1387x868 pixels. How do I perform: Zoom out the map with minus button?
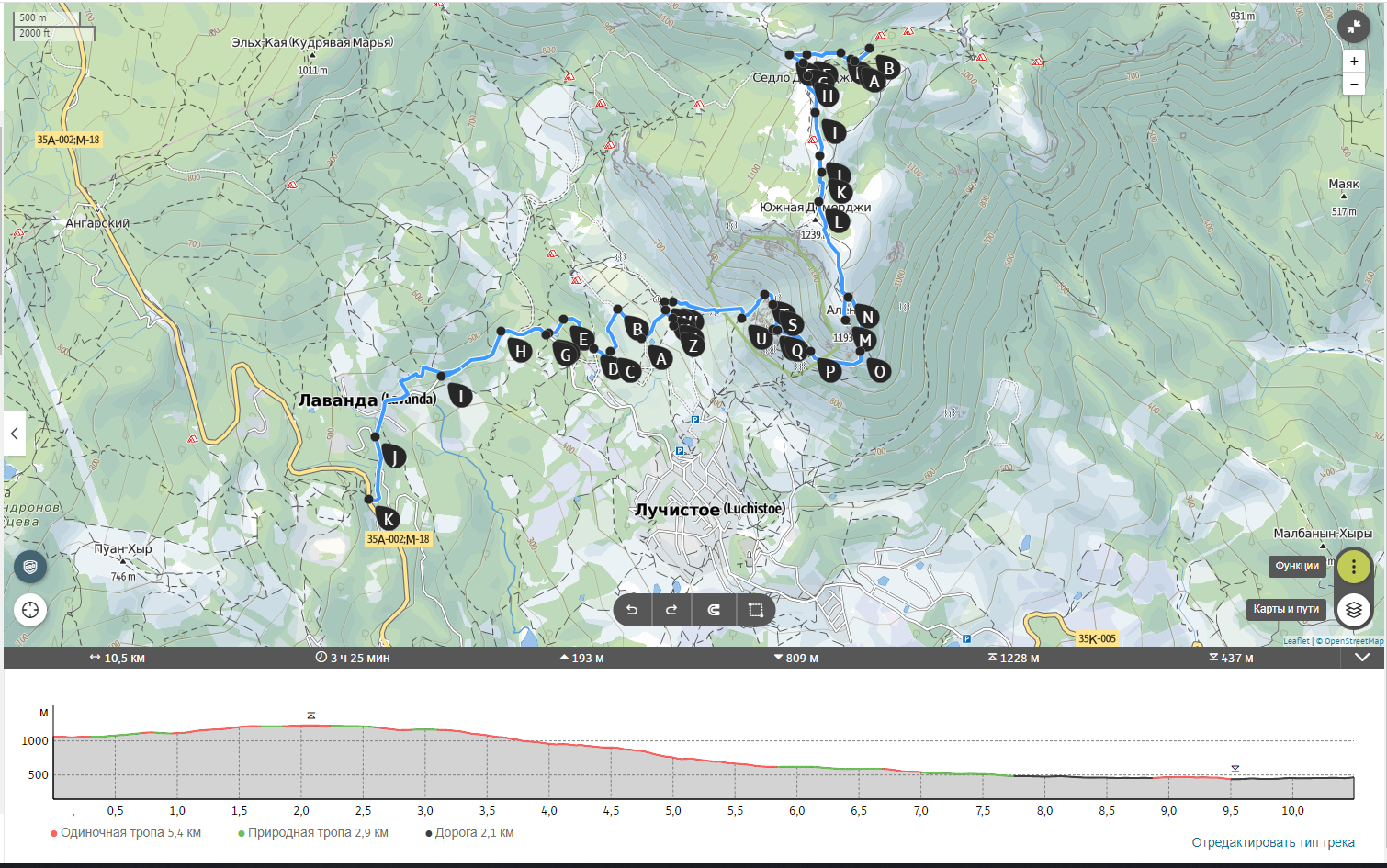(x=1353, y=84)
